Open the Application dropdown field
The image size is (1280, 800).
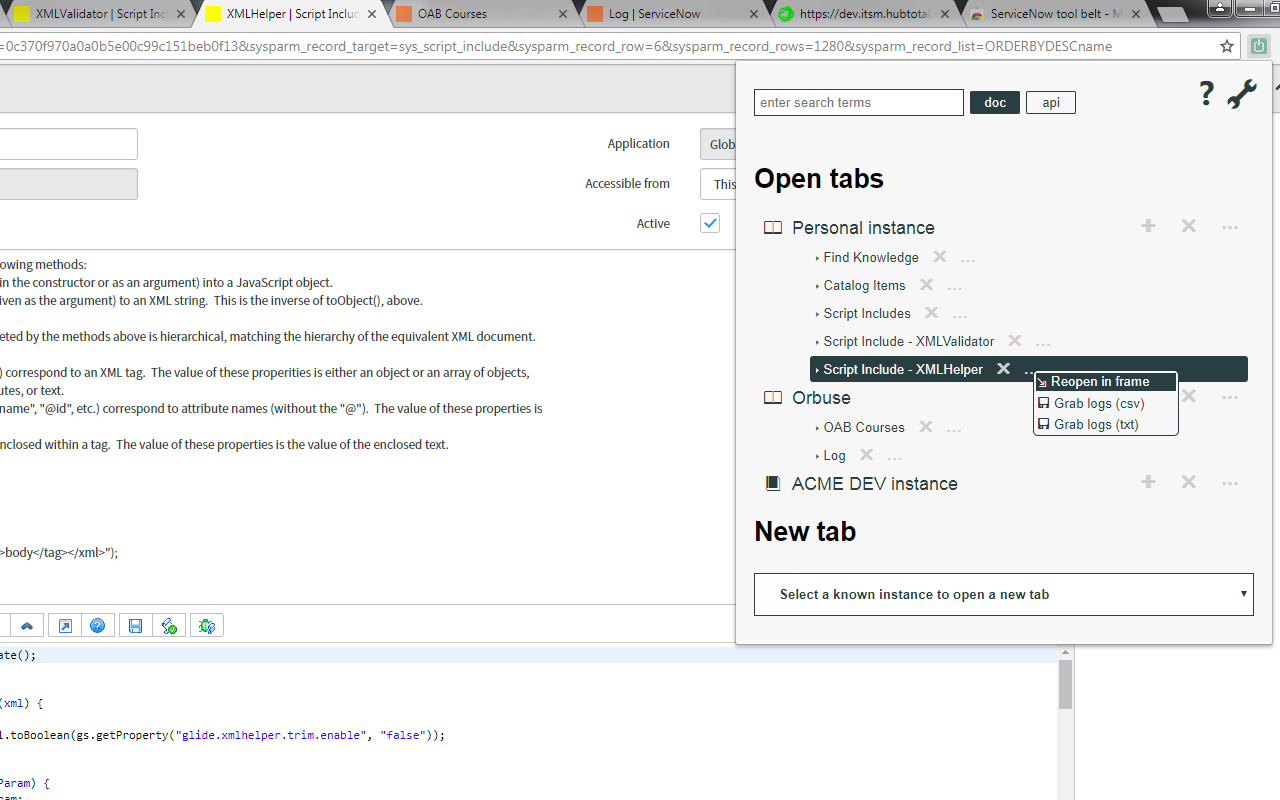coord(718,144)
